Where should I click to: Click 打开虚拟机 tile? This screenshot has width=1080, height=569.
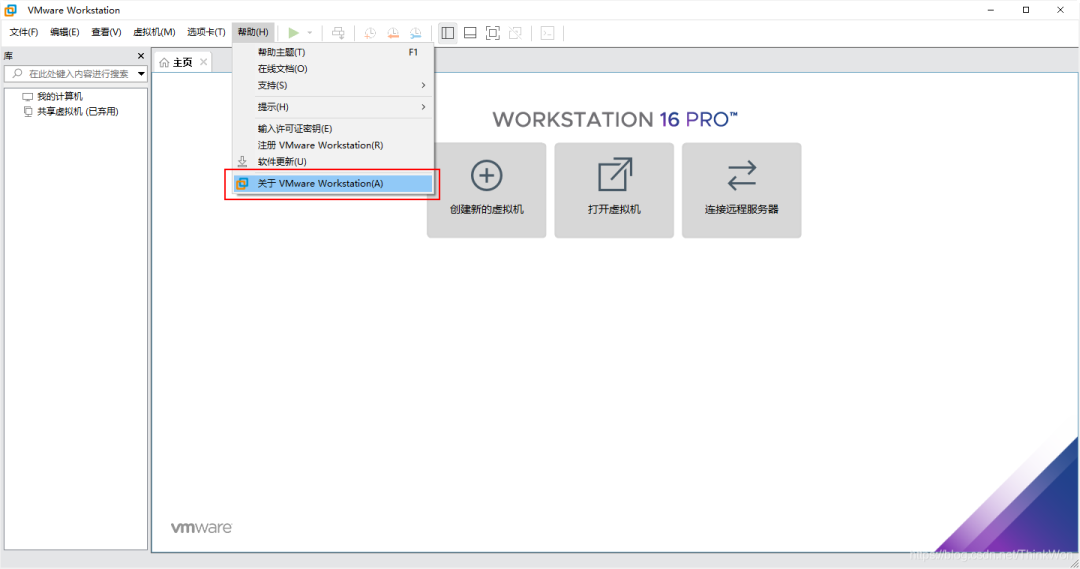[x=614, y=190]
